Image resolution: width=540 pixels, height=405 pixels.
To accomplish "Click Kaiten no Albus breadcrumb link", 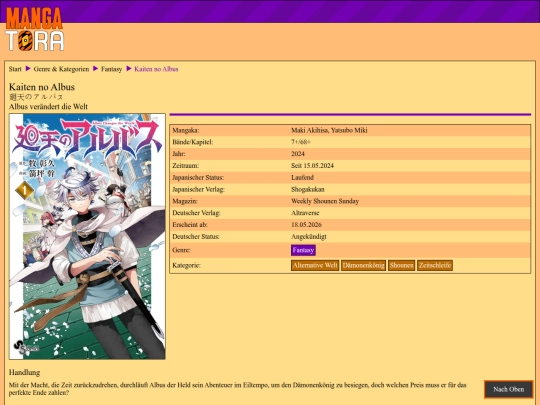I will click(x=156, y=69).
